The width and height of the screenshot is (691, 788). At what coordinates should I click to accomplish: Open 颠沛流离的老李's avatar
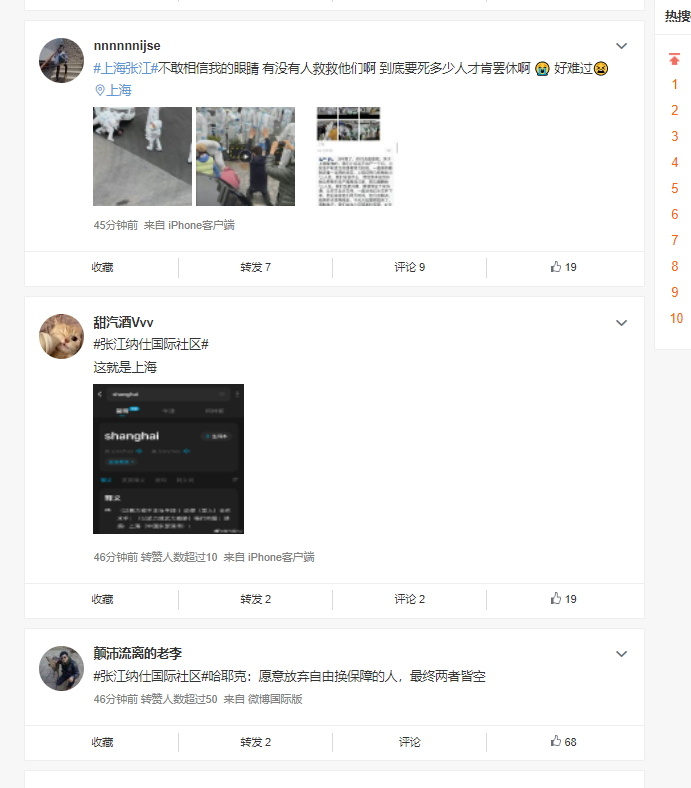(61, 668)
